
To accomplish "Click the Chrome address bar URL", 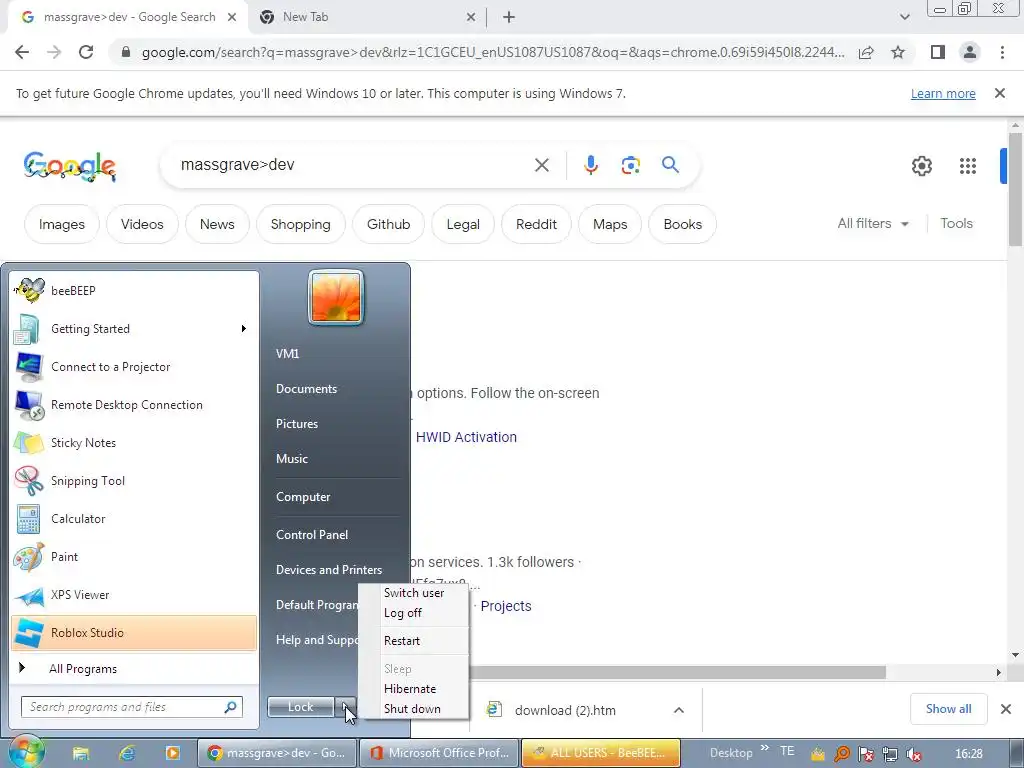I will 492,52.
